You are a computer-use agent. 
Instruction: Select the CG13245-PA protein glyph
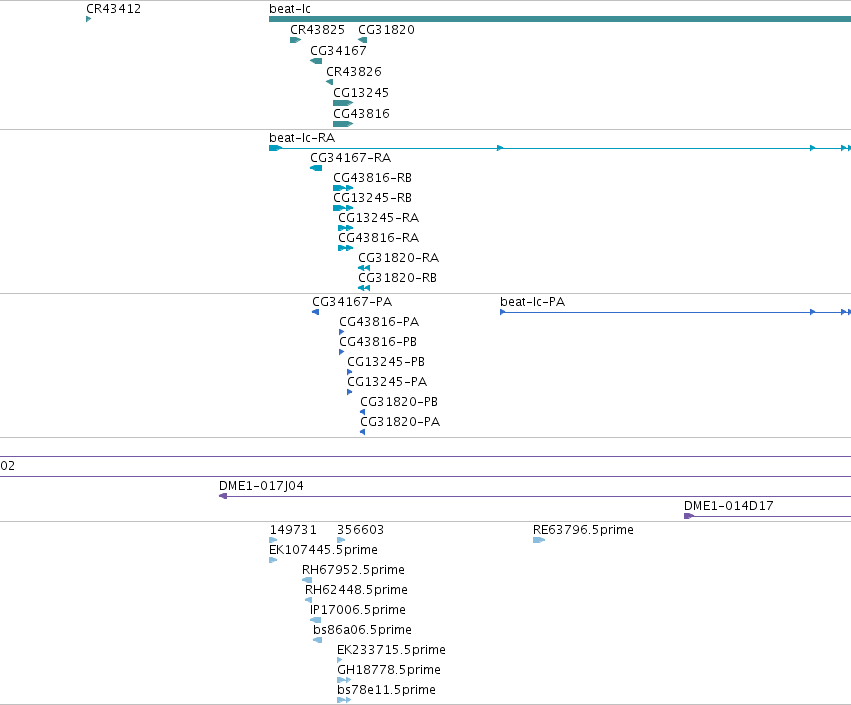point(350,392)
